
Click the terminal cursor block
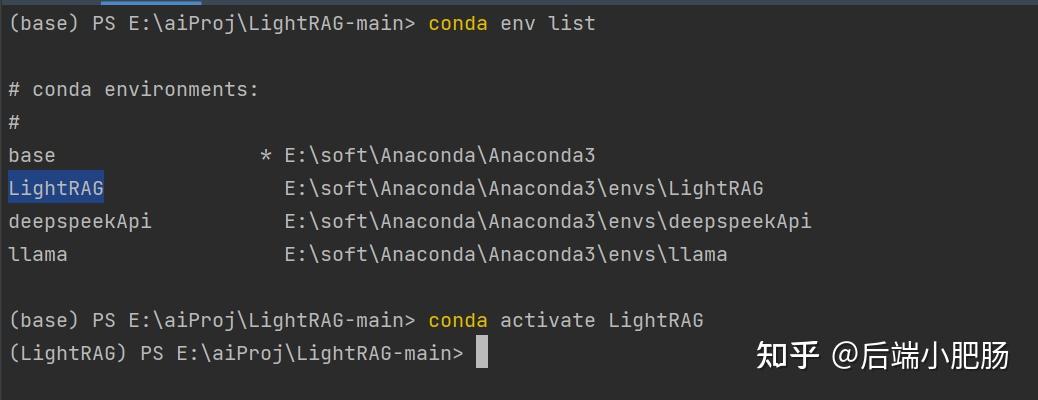pos(482,353)
